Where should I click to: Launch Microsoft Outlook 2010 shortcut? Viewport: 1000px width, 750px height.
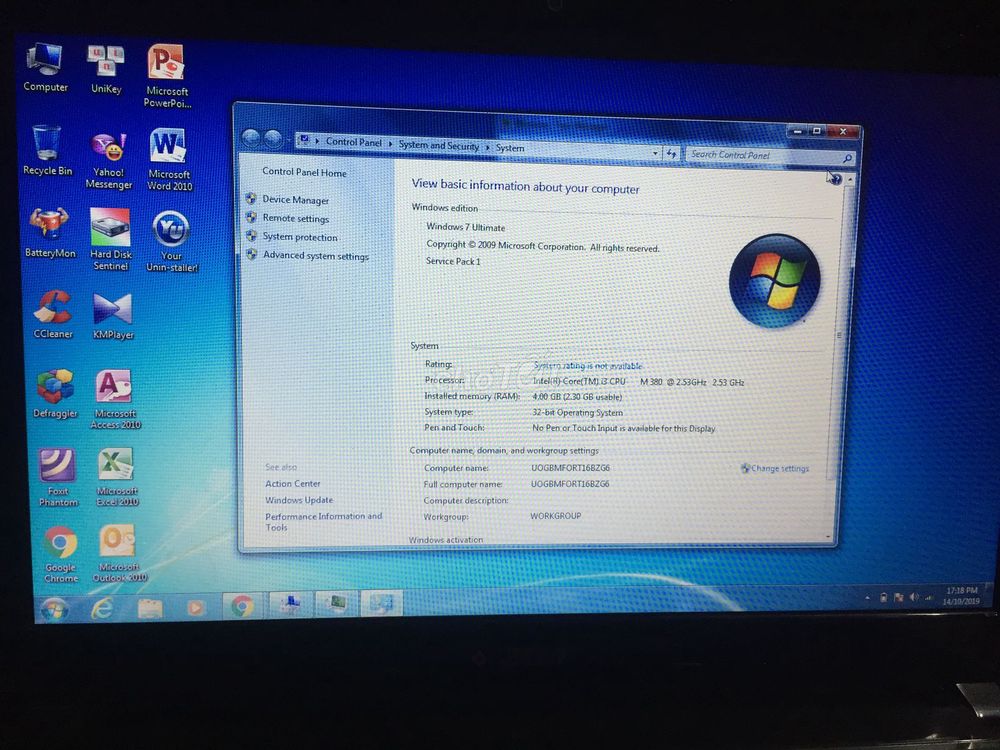tap(119, 552)
